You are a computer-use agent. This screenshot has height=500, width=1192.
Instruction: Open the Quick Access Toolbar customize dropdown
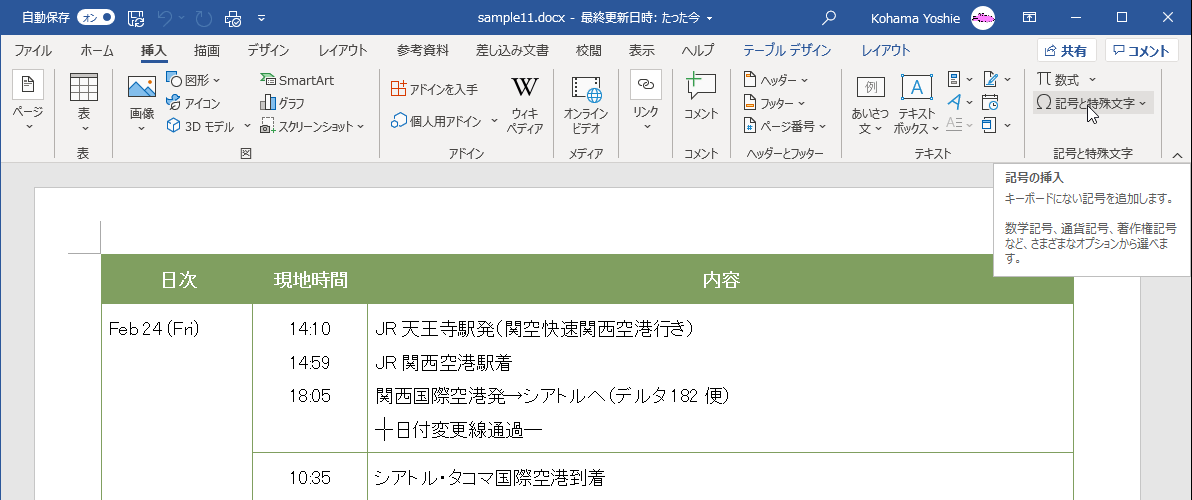point(262,17)
